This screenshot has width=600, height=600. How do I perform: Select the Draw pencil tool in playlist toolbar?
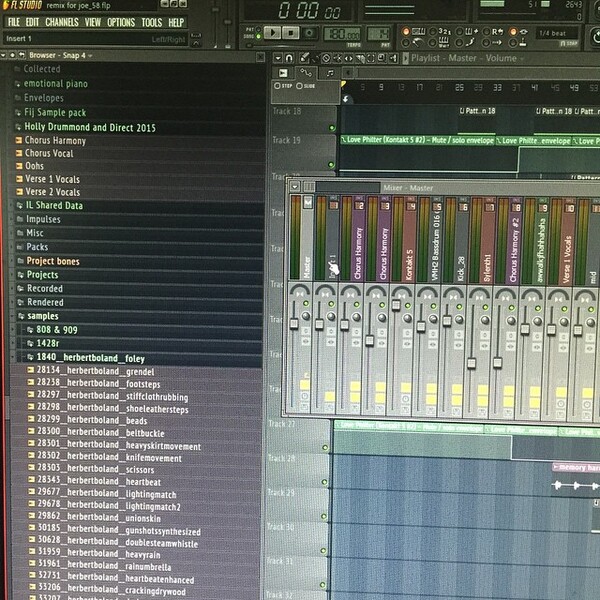pos(304,58)
